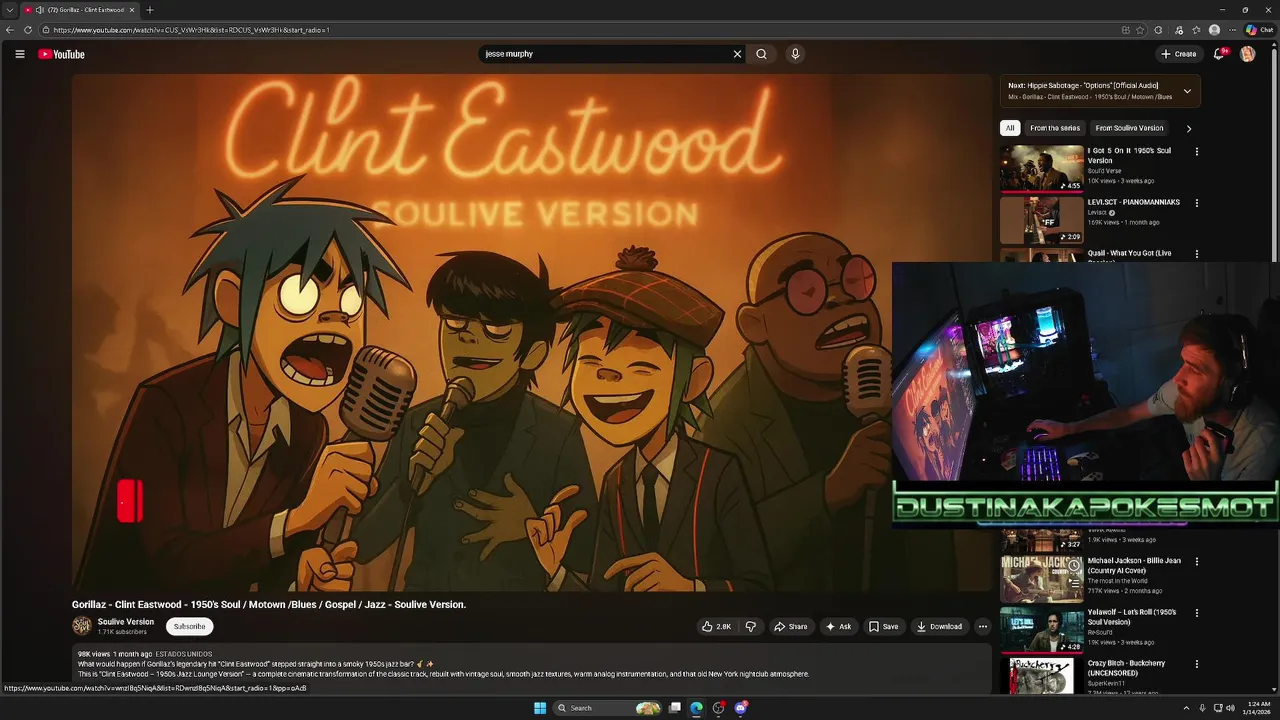Start voice search with the microphone
The height and width of the screenshot is (720, 1280).
(x=795, y=54)
